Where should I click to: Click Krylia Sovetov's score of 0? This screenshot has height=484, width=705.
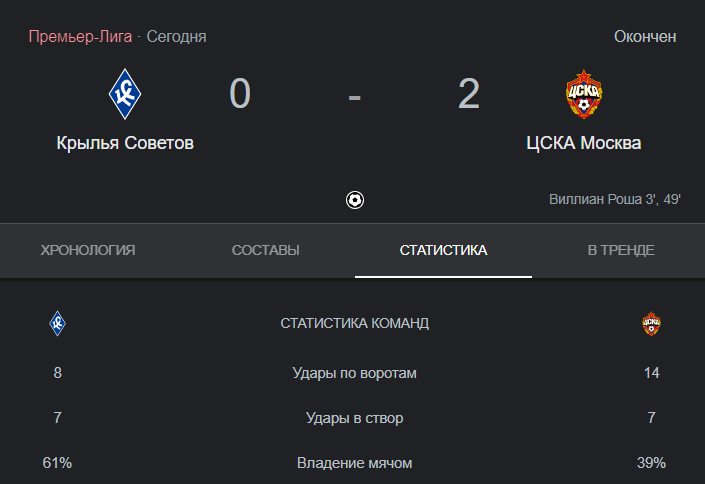tap(240, 94)
